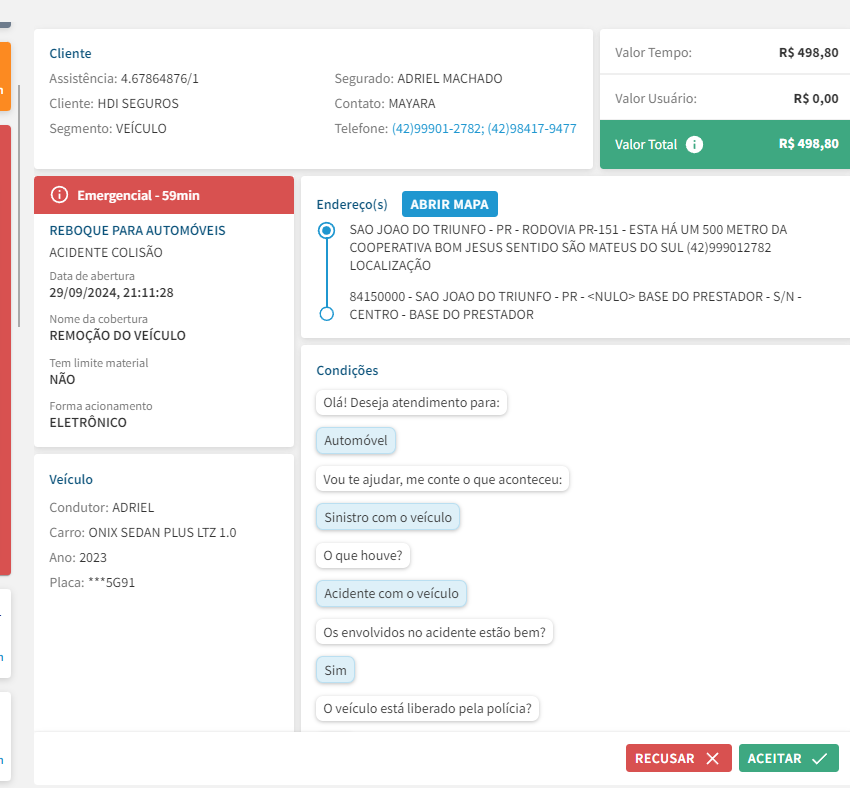Select the origin address marker on Rodovia PR-151
The image size is (850, 788).
tap(326, 231)
